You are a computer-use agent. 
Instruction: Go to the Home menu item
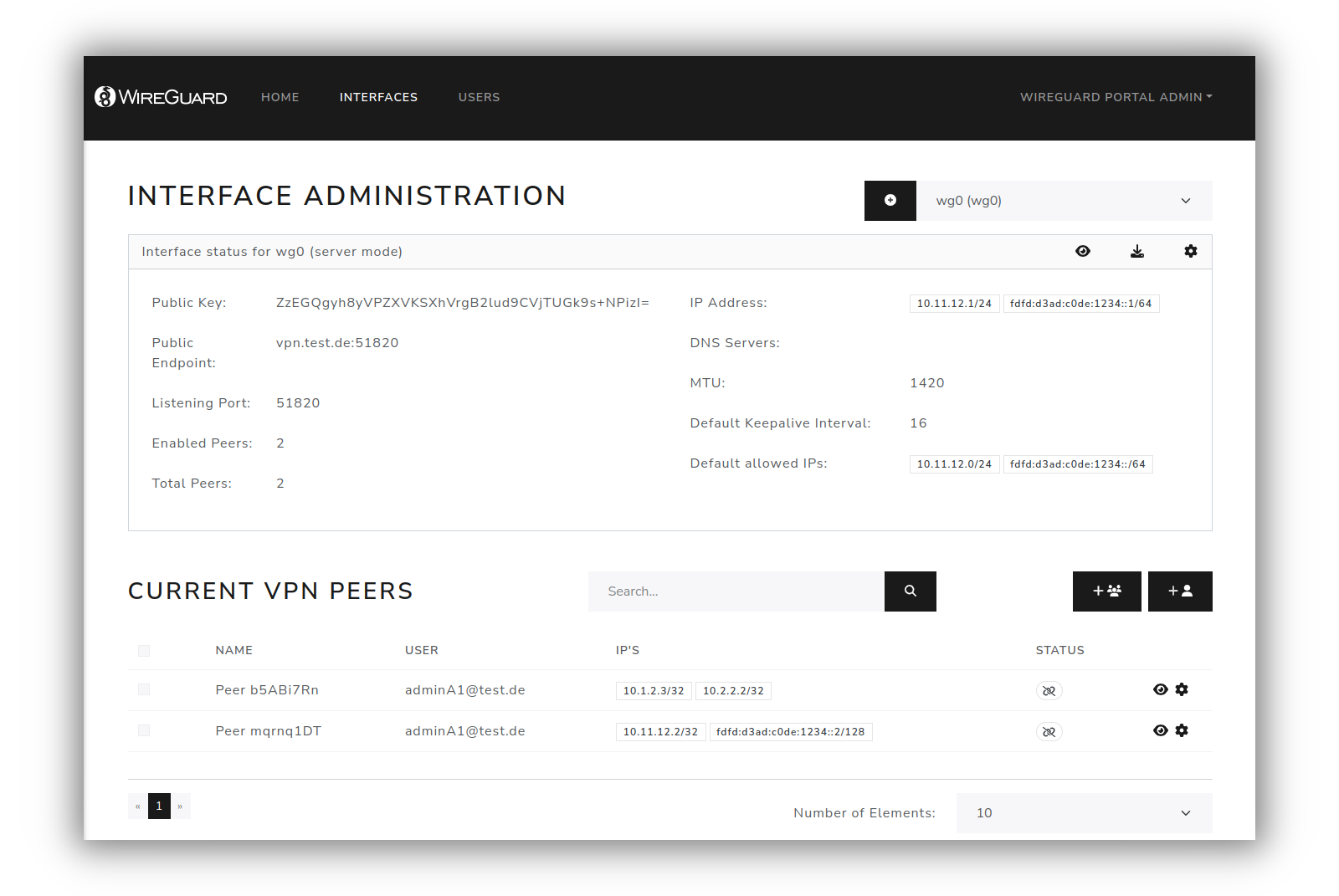pos(280,97)
